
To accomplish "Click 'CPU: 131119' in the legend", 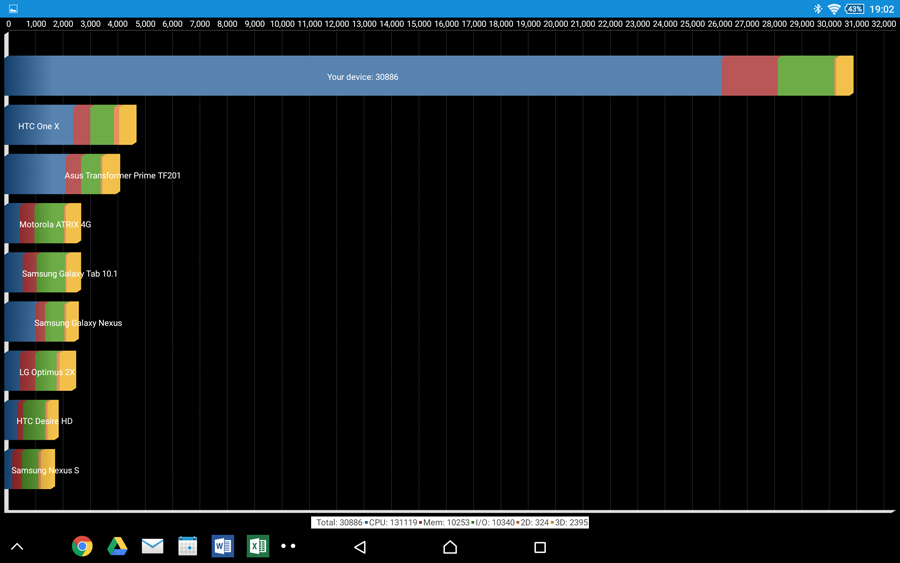I will click(393, 522).
